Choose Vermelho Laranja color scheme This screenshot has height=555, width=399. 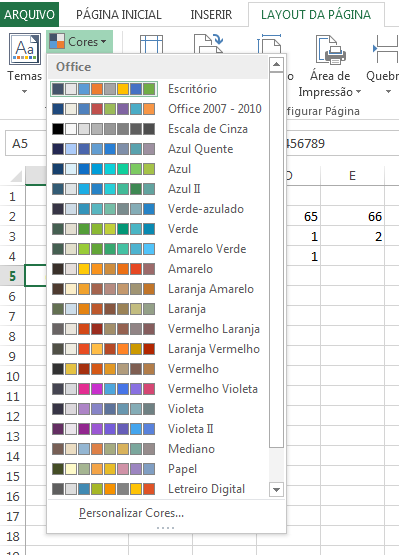pos(158,329)
